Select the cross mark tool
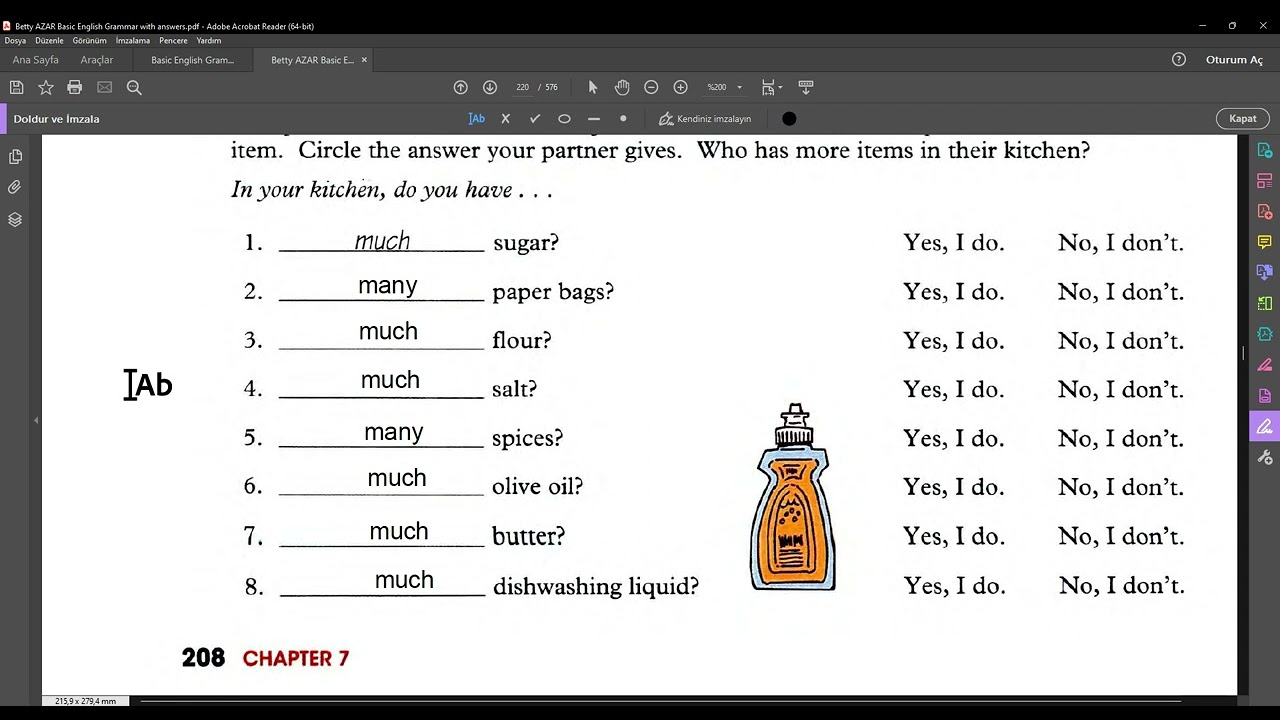This screenshot has width=1280, height=720. (x=505, y=118)
